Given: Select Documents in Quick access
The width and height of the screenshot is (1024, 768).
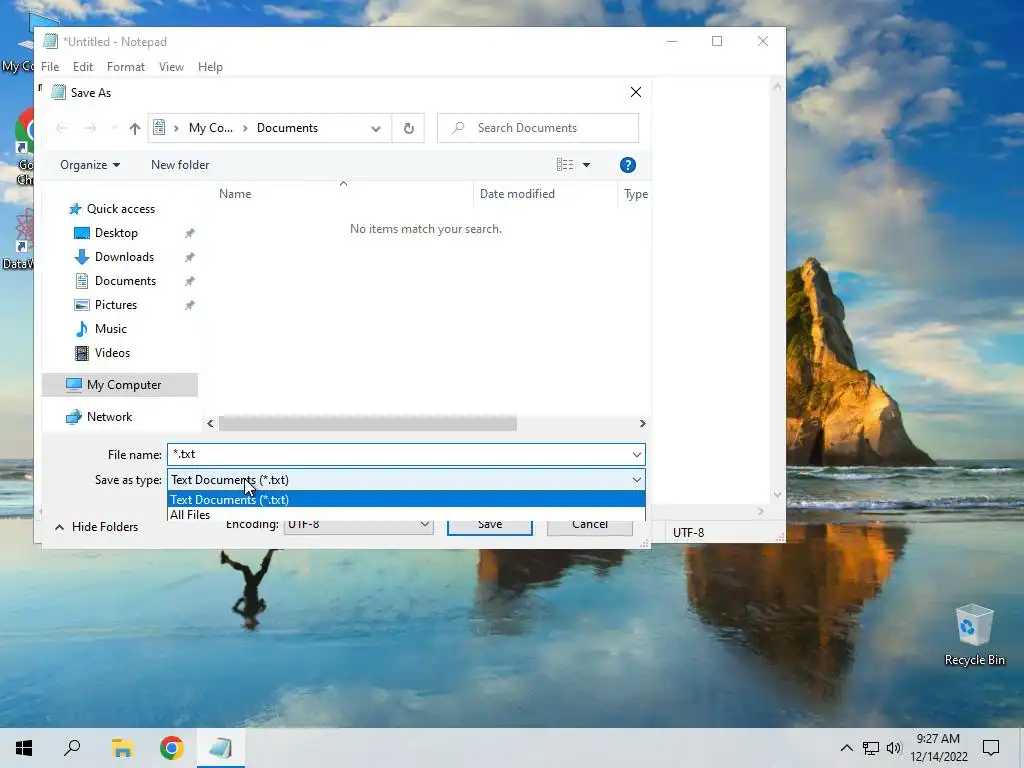Looking at the screenshot, I should [125, 281].
